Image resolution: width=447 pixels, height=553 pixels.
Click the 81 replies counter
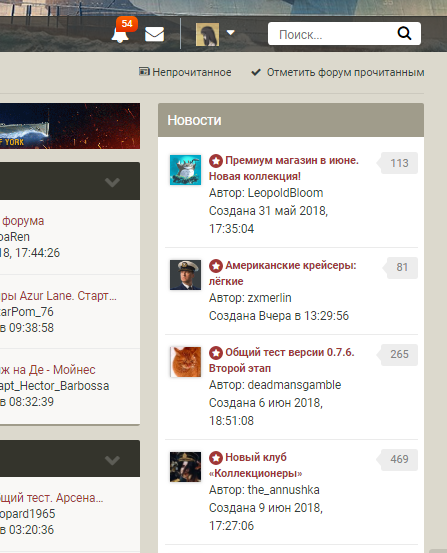pos(402,268)
